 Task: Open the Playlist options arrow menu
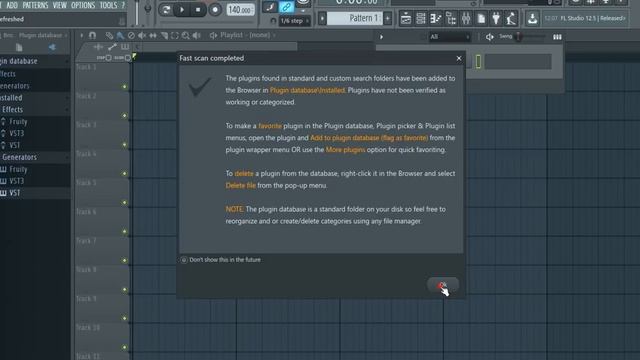(82, 36)
